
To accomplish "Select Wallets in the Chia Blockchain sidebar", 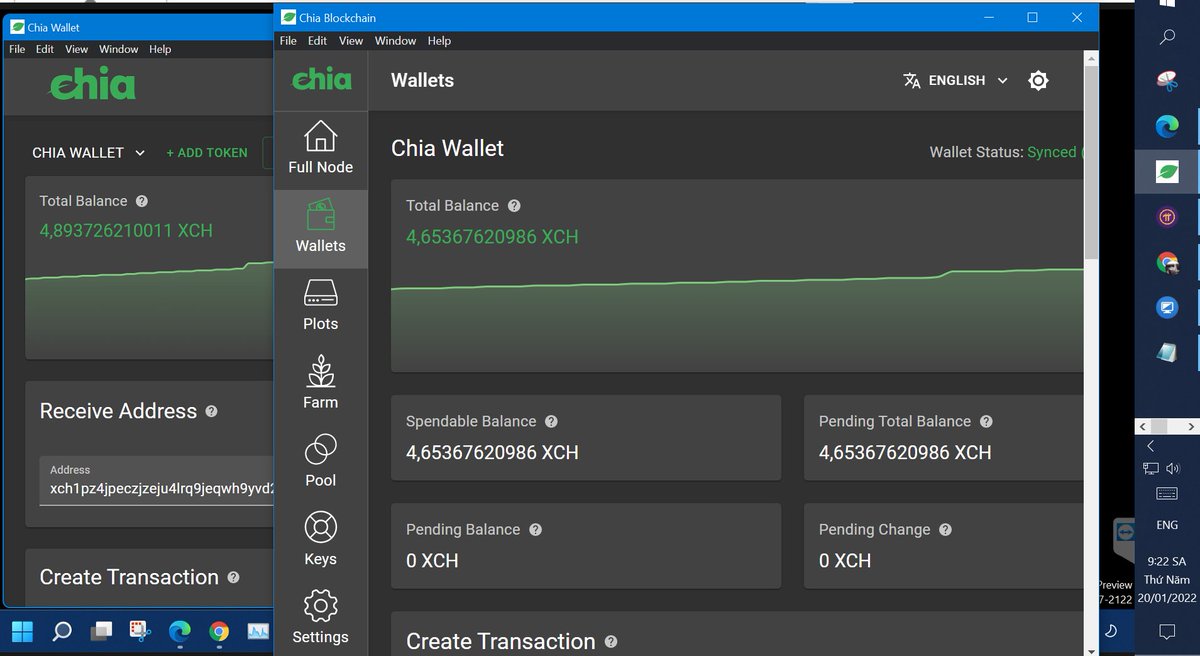I will [320, 228].
